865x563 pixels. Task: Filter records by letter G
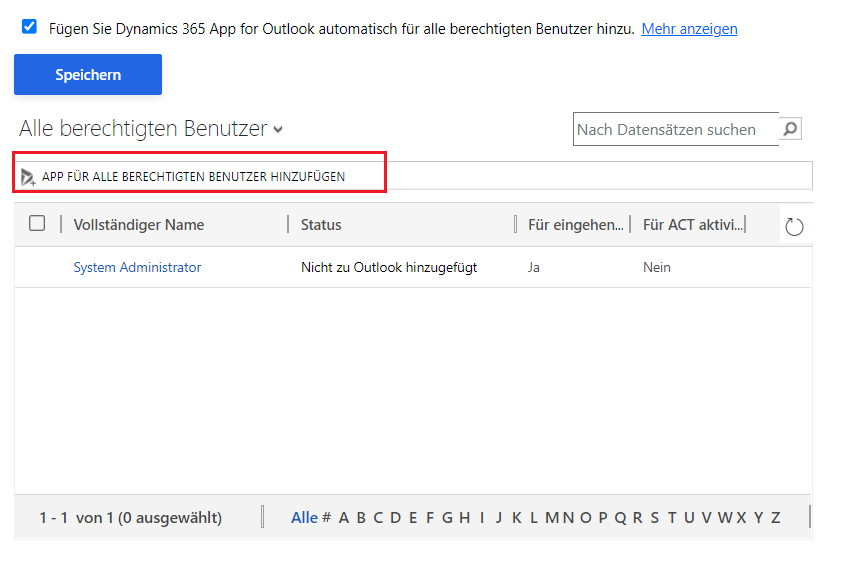[x=447, y=518]
